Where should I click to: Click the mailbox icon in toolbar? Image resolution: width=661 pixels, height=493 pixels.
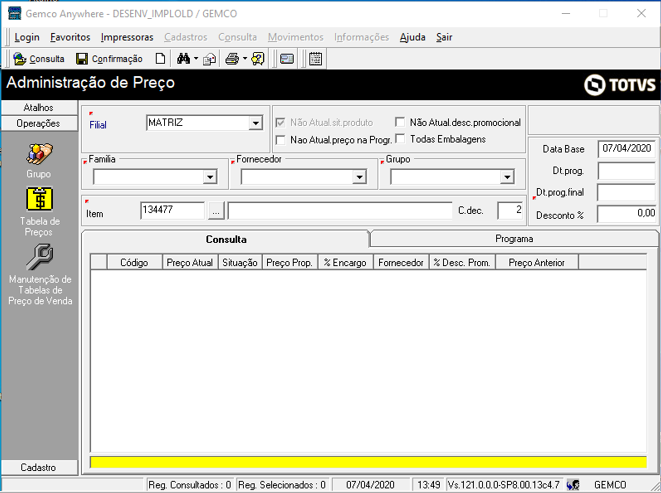(209, 59)
